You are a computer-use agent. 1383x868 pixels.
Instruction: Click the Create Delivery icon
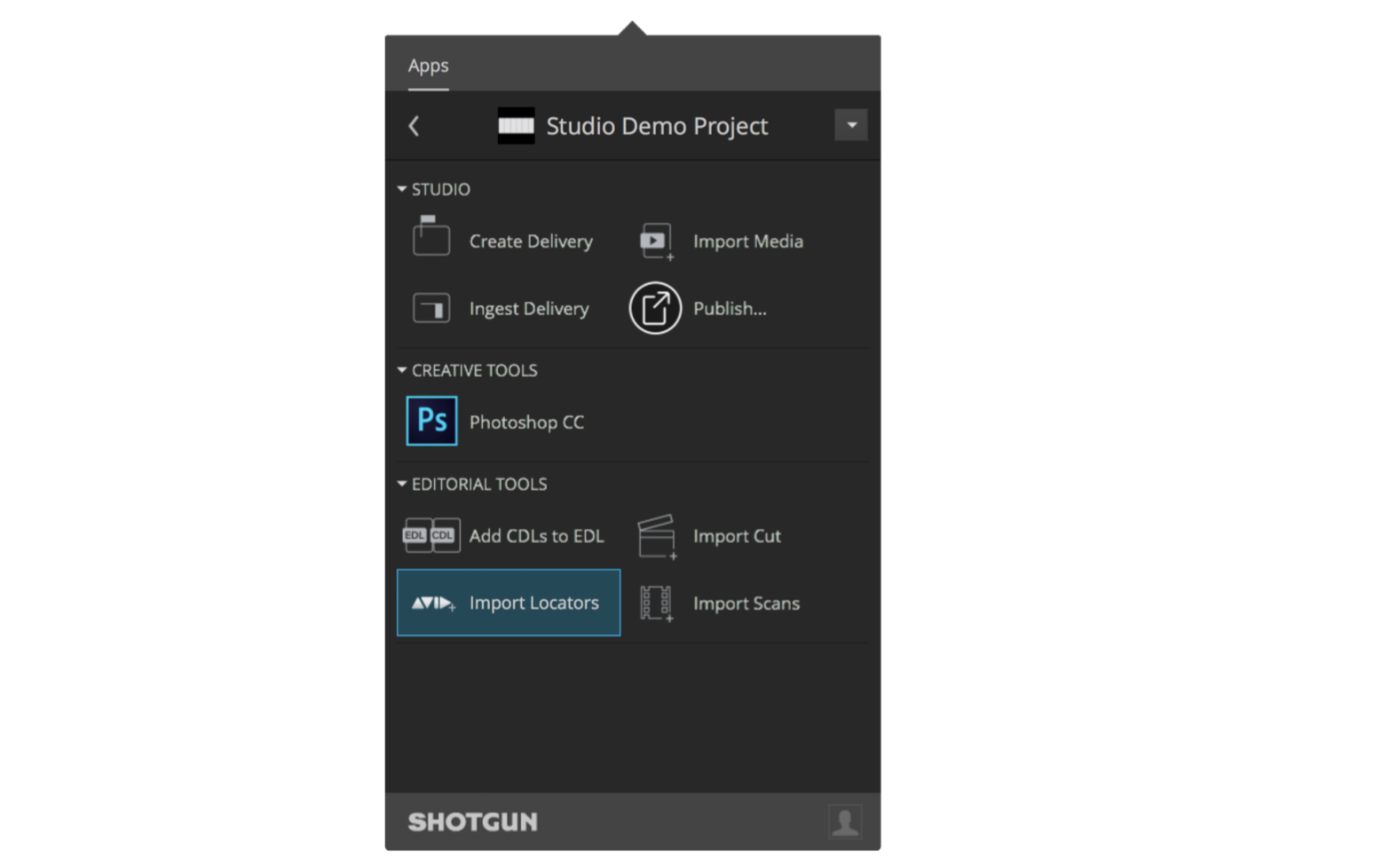[431, 236]
